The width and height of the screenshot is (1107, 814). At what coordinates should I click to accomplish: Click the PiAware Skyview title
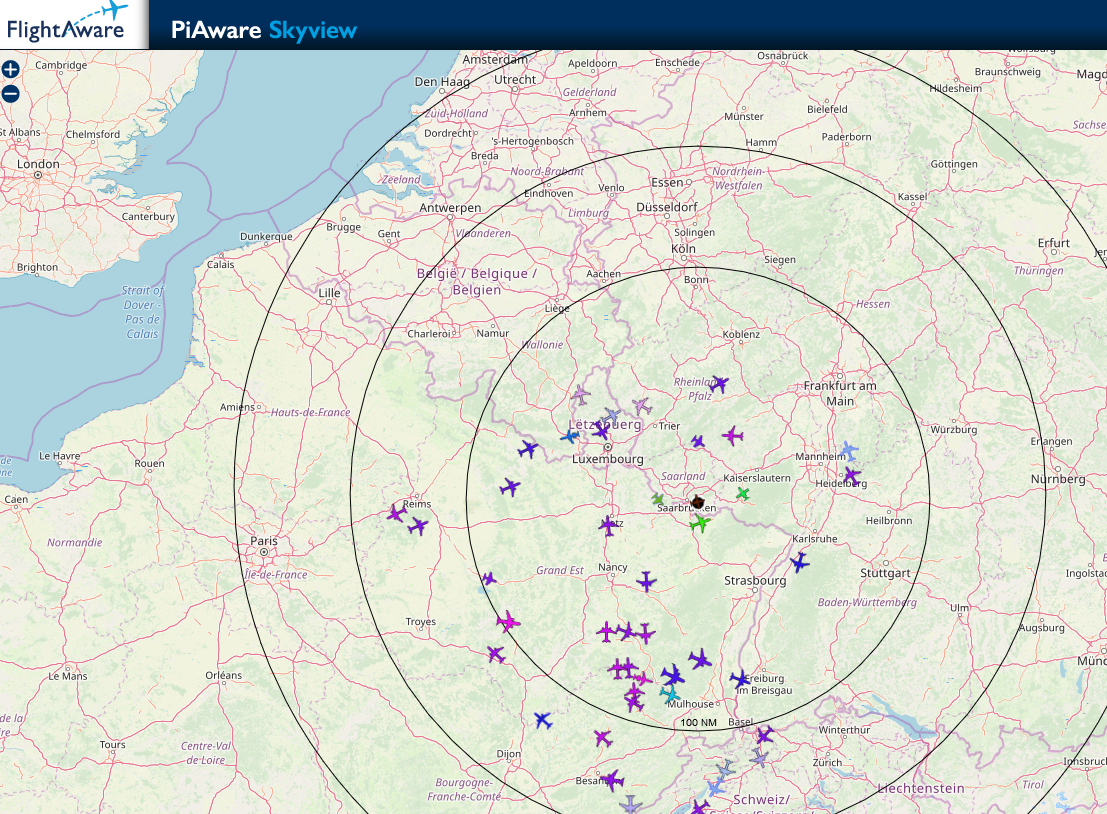[x=264, y=30]
